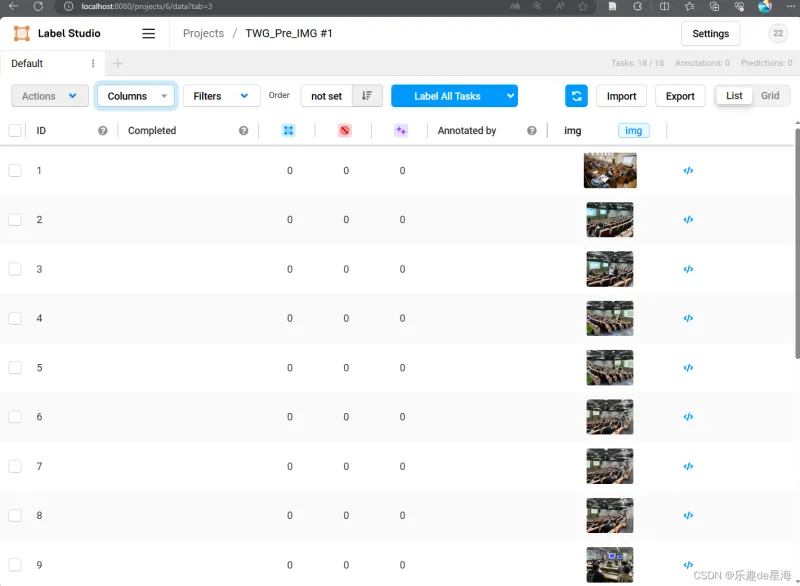The height and width of the screenshot is (586, 800).
Task: Select all tasks with header checkbox
Action: (15, 131)
